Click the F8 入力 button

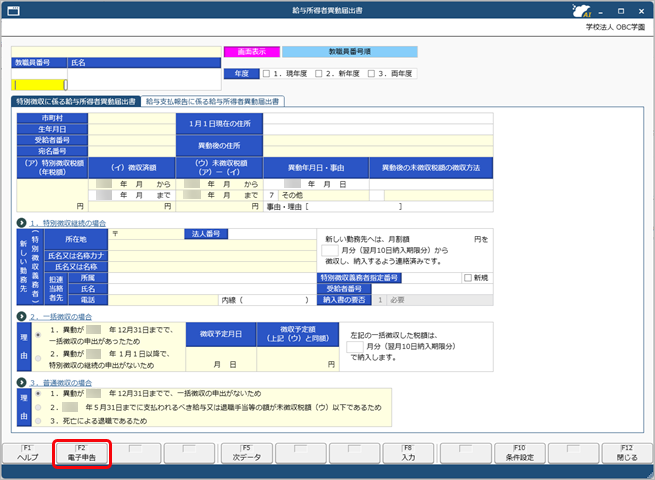408,453
